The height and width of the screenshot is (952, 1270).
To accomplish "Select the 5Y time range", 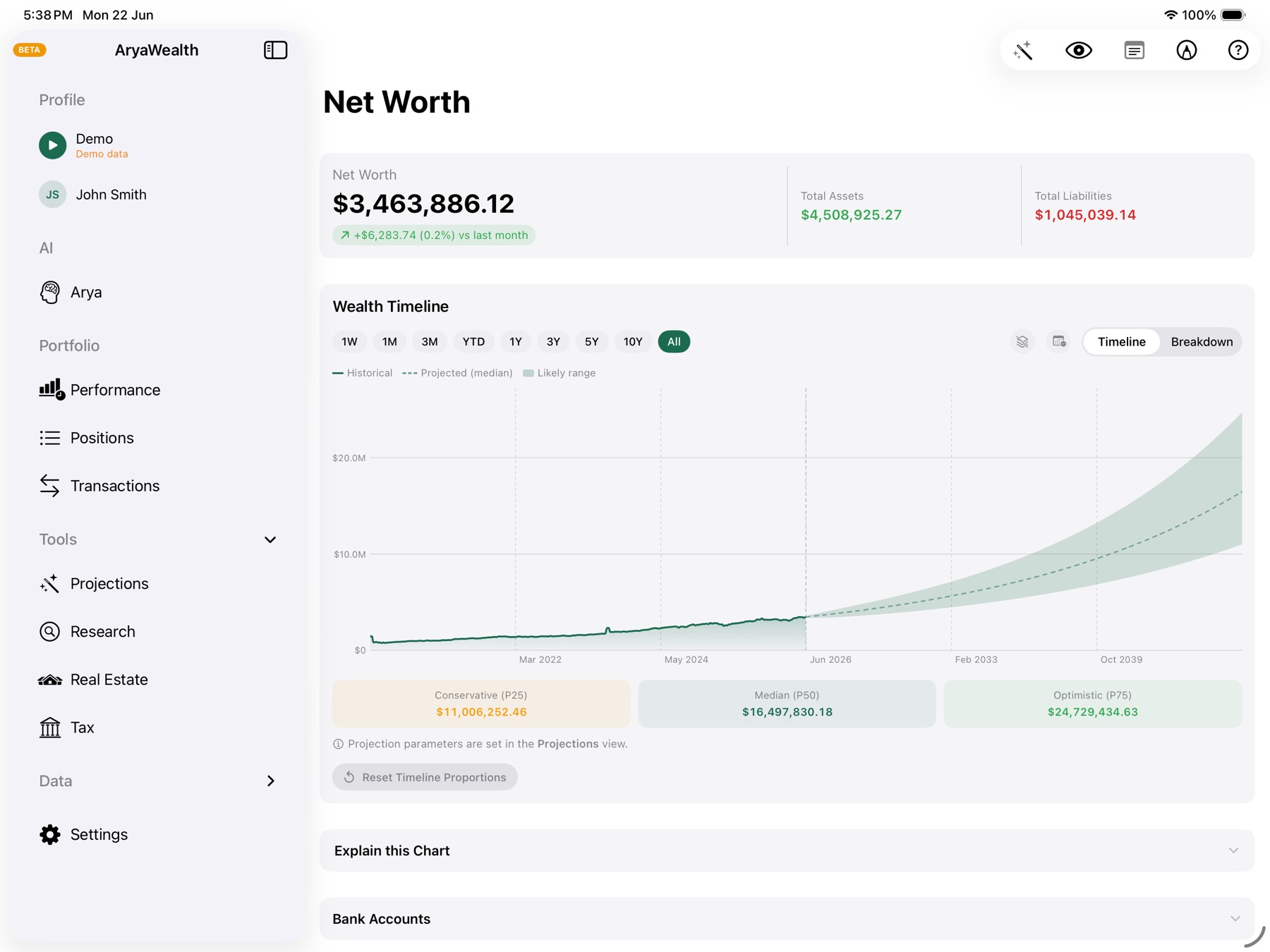I will (x=591, y=341).
